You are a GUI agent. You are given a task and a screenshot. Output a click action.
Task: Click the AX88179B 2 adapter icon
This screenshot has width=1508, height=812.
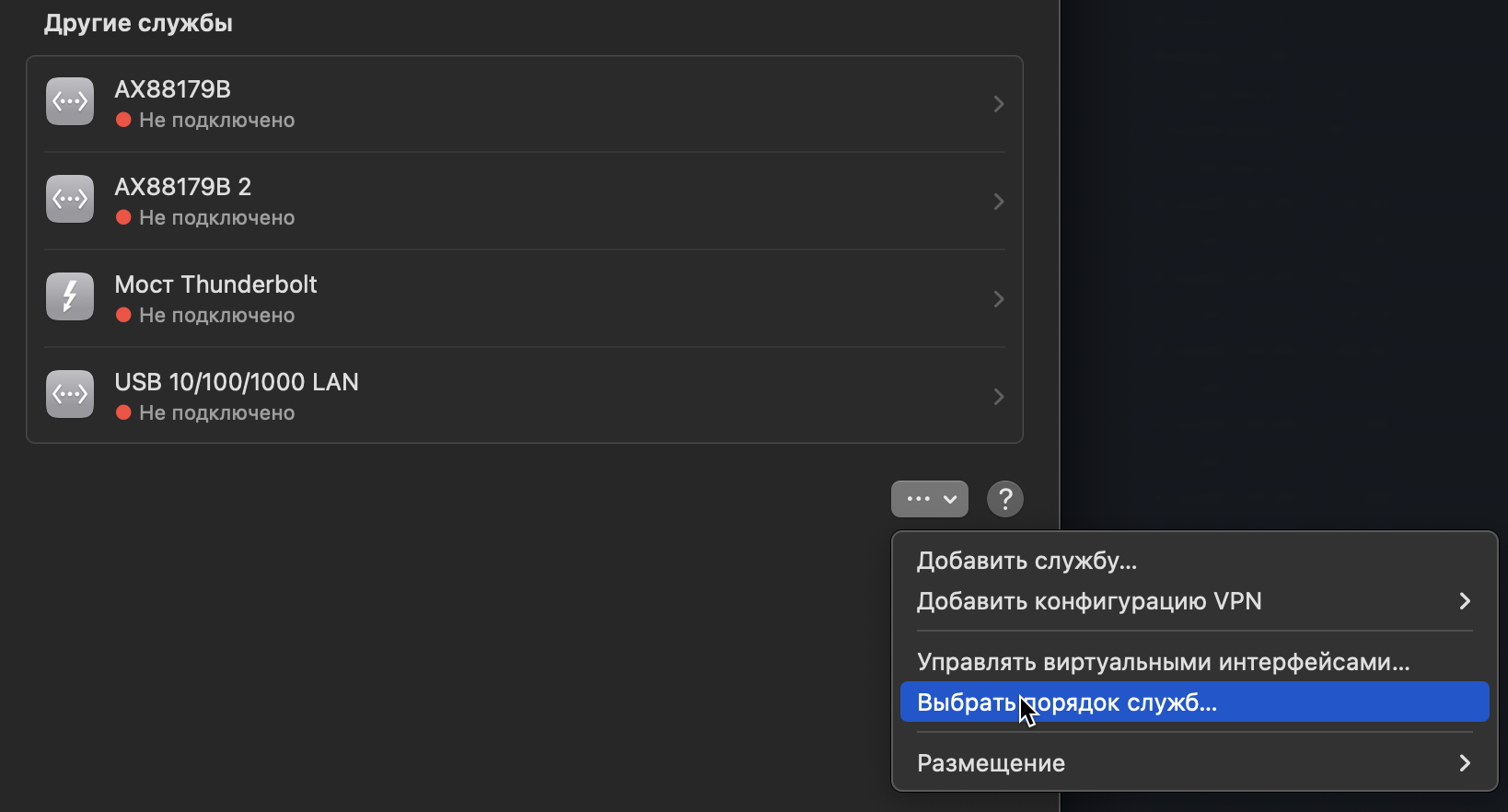pyautogui.click(x=69, y=199)
